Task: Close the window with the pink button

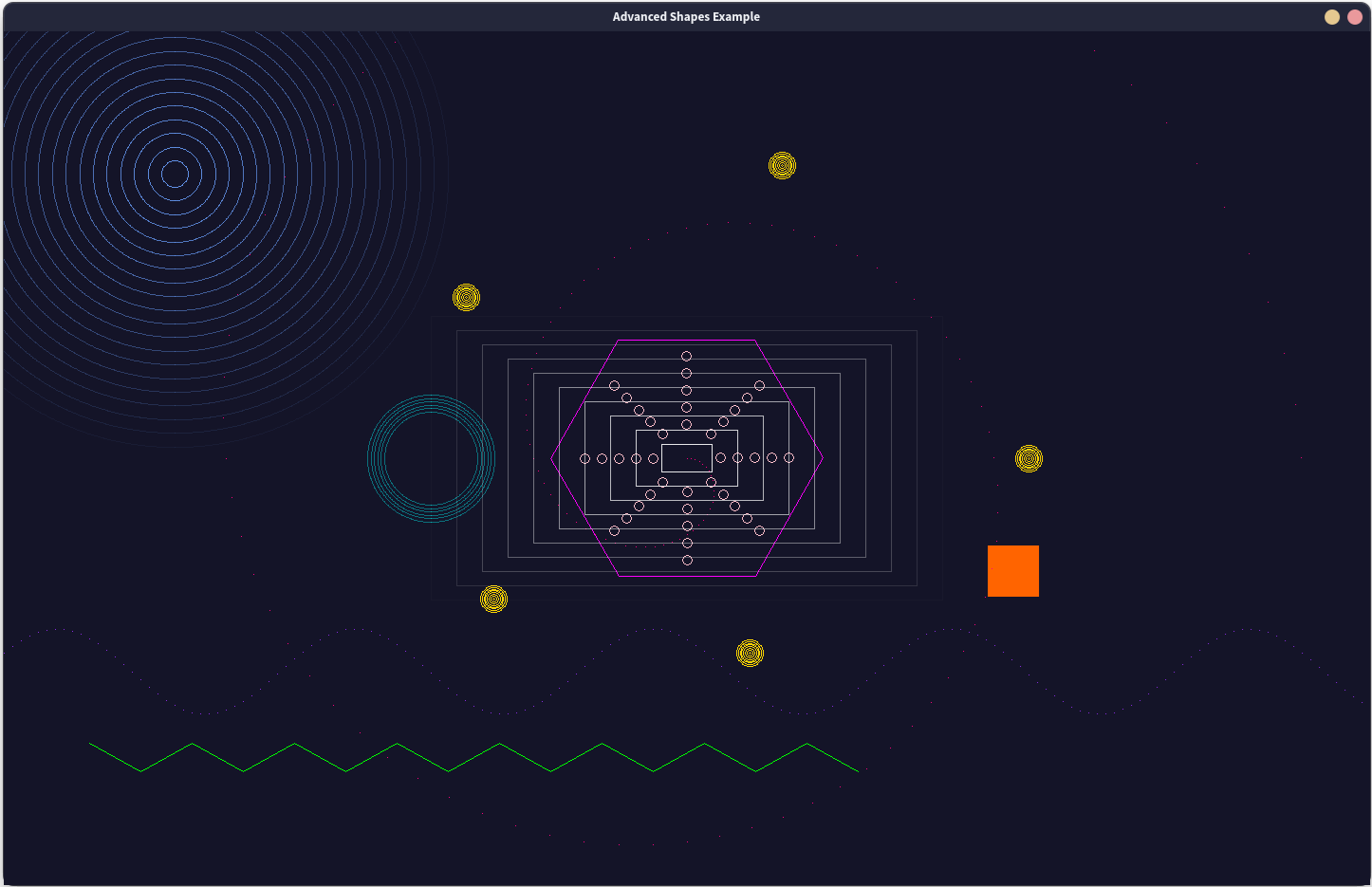Action: click(1355, 17)
